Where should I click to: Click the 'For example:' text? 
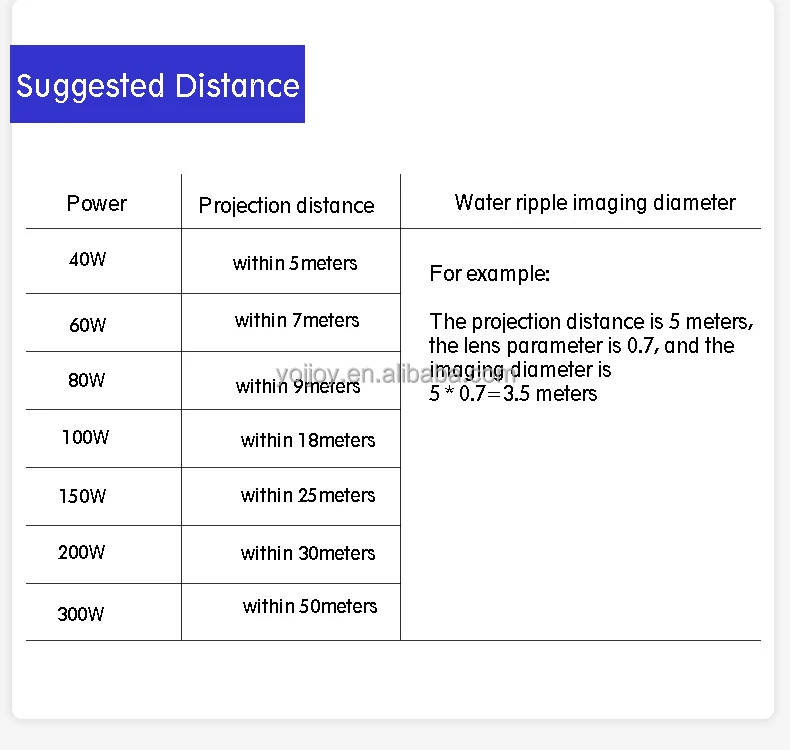[490, 273]
